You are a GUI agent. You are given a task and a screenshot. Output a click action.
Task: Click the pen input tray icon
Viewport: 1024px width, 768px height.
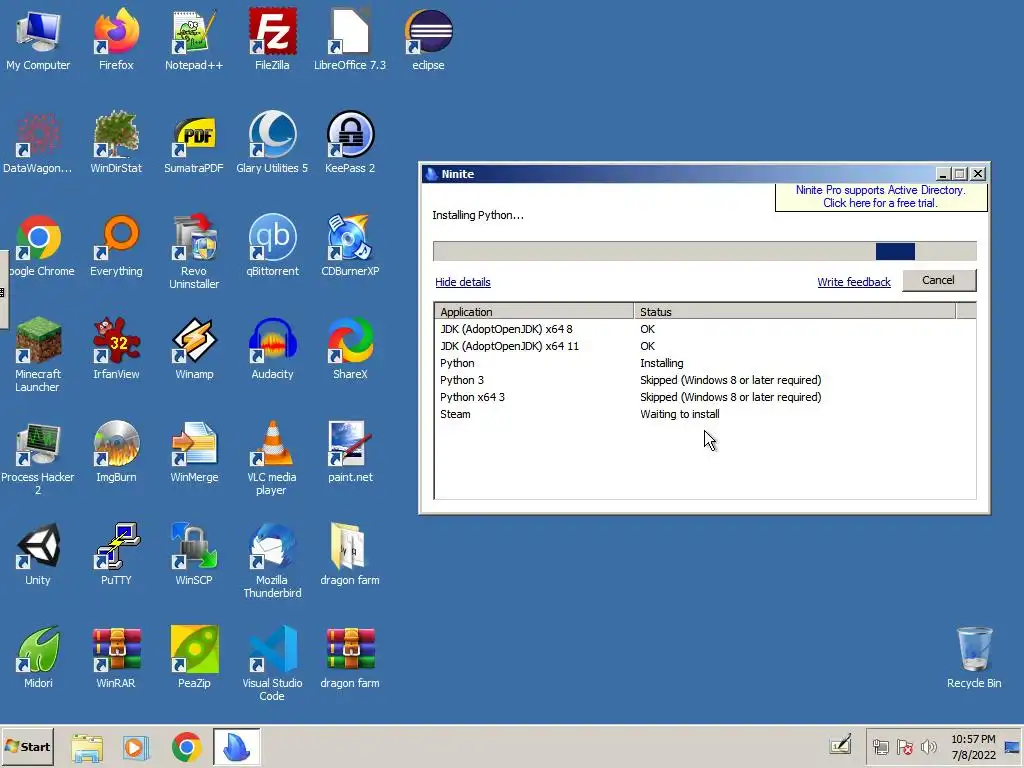(841, 744)
